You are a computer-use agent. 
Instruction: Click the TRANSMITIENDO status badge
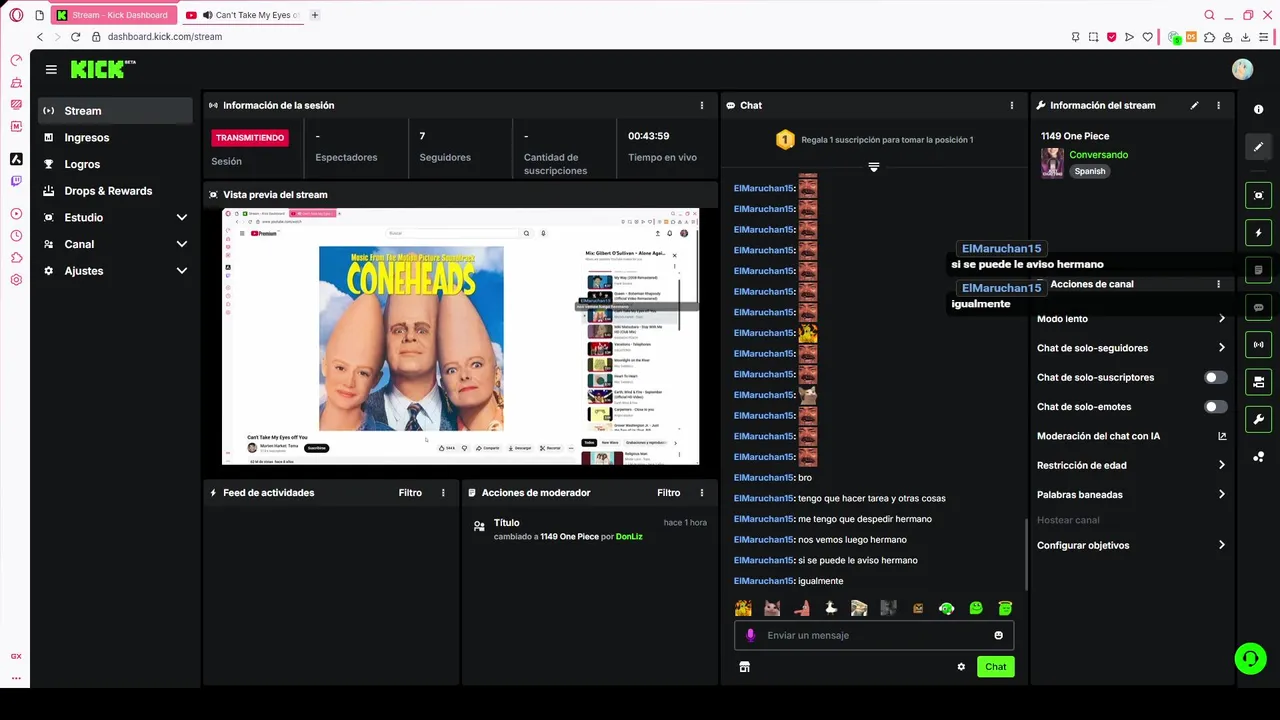click(x=250, y=137)
